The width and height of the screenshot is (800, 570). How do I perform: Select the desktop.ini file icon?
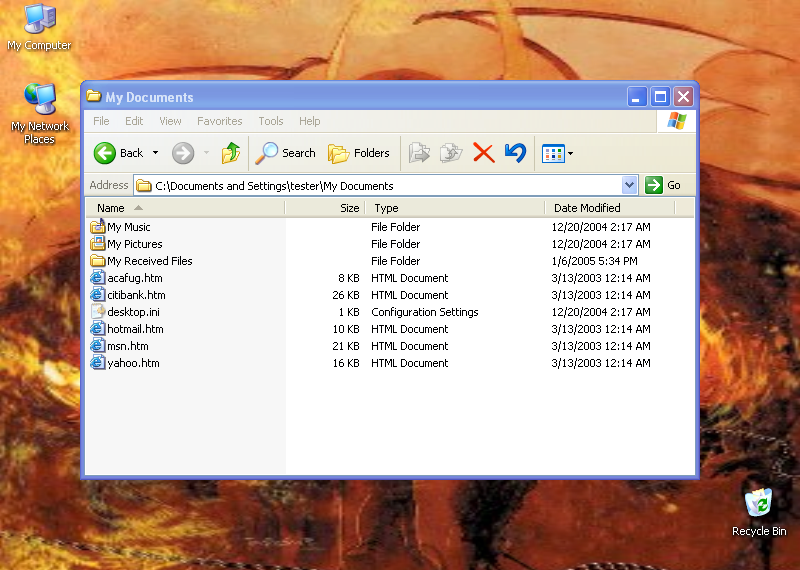tap(97, 312)
